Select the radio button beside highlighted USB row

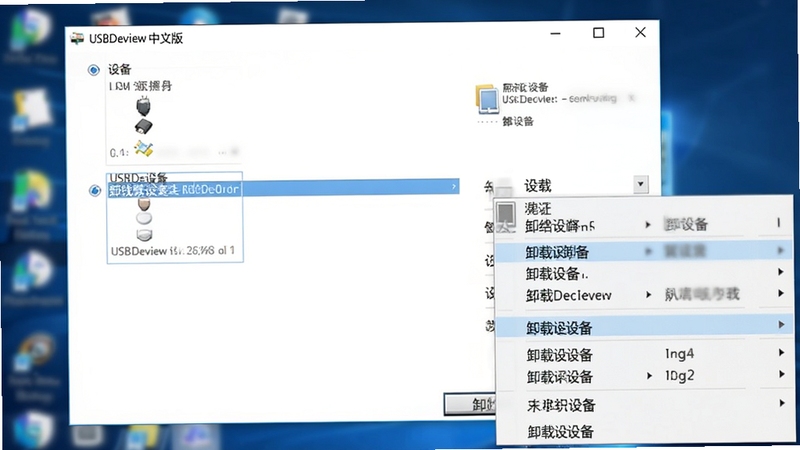[x=95, y=191]
